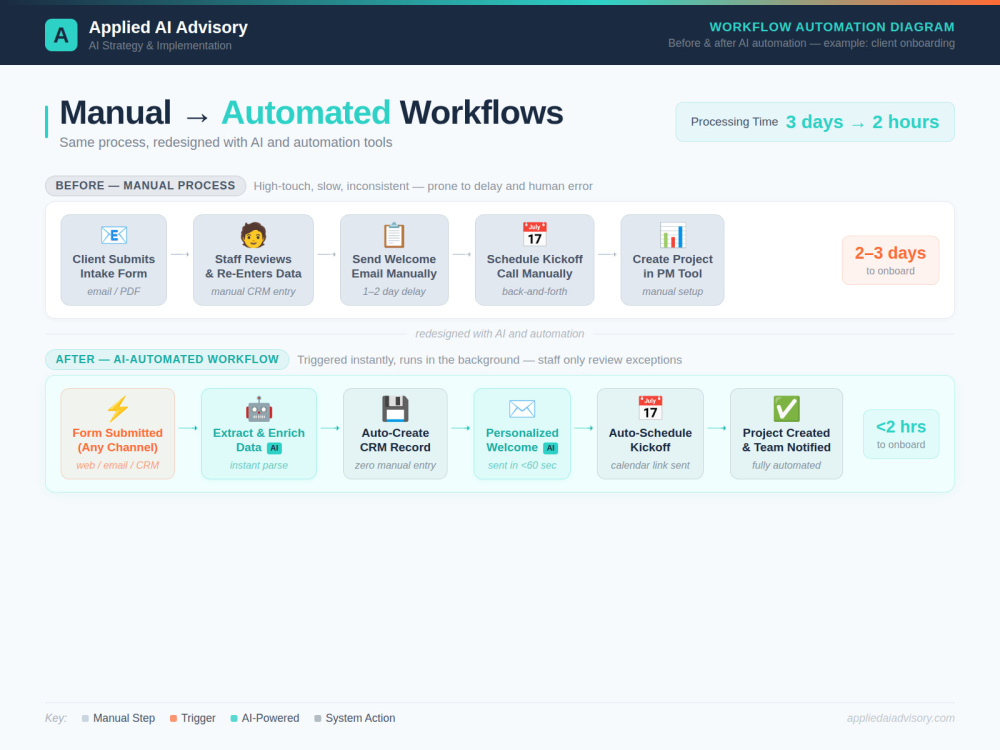Click the envelope icon on Client Submits Intake Form

114,235
